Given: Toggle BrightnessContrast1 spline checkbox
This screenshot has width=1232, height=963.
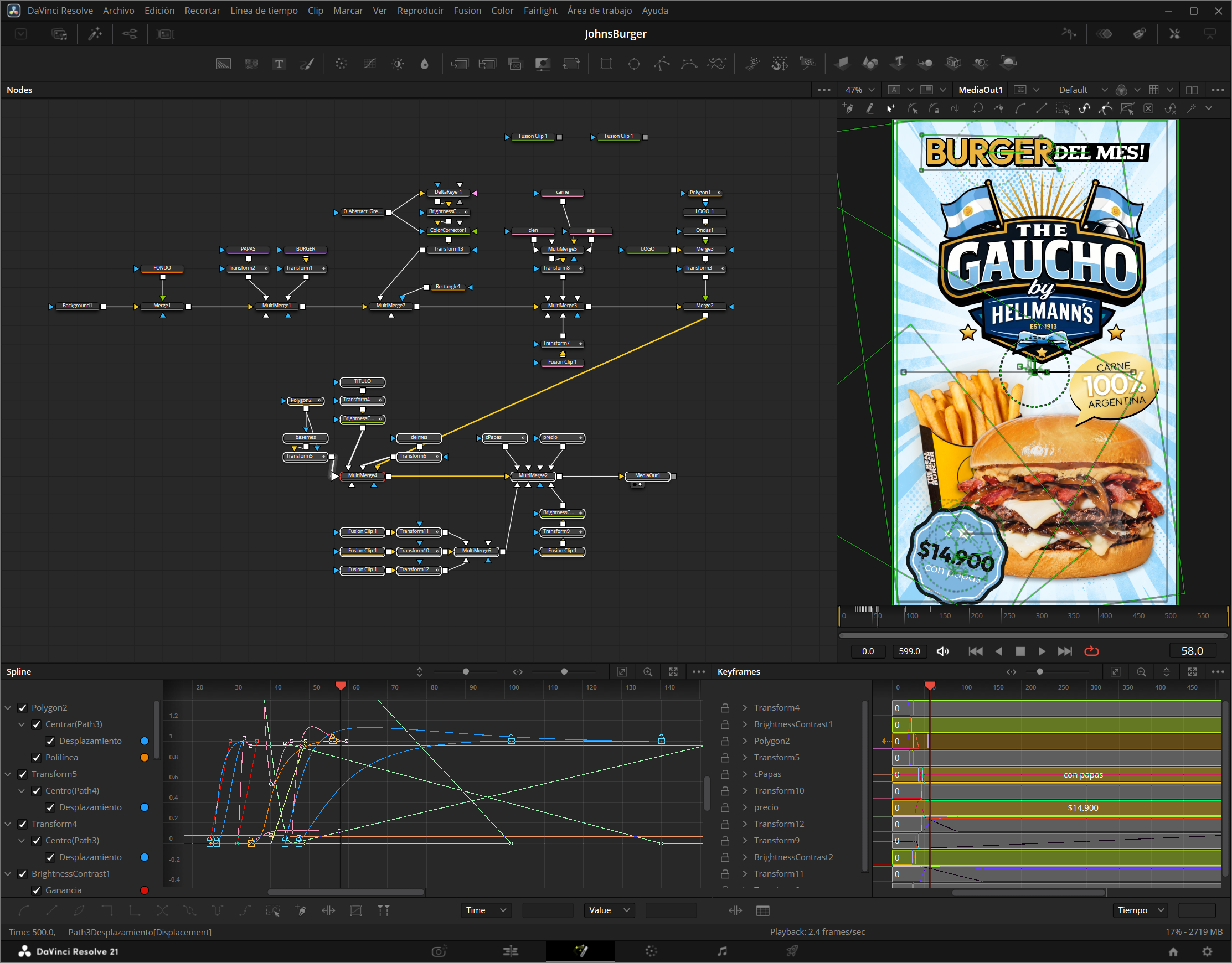Looking at the screenshot, I should click(23, 874).
